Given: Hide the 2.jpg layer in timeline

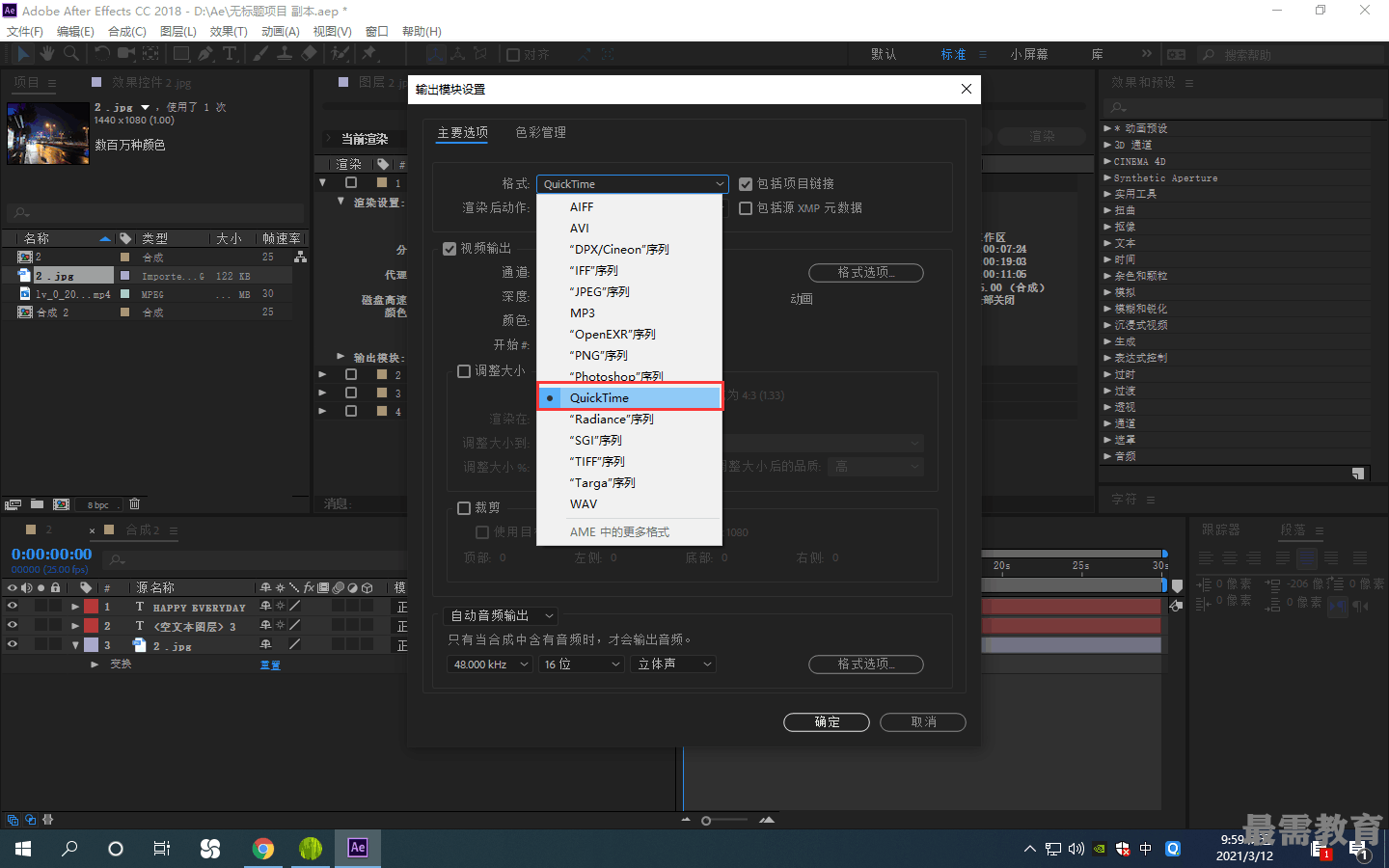Looking at the screenshot, I should click(13, 644).
